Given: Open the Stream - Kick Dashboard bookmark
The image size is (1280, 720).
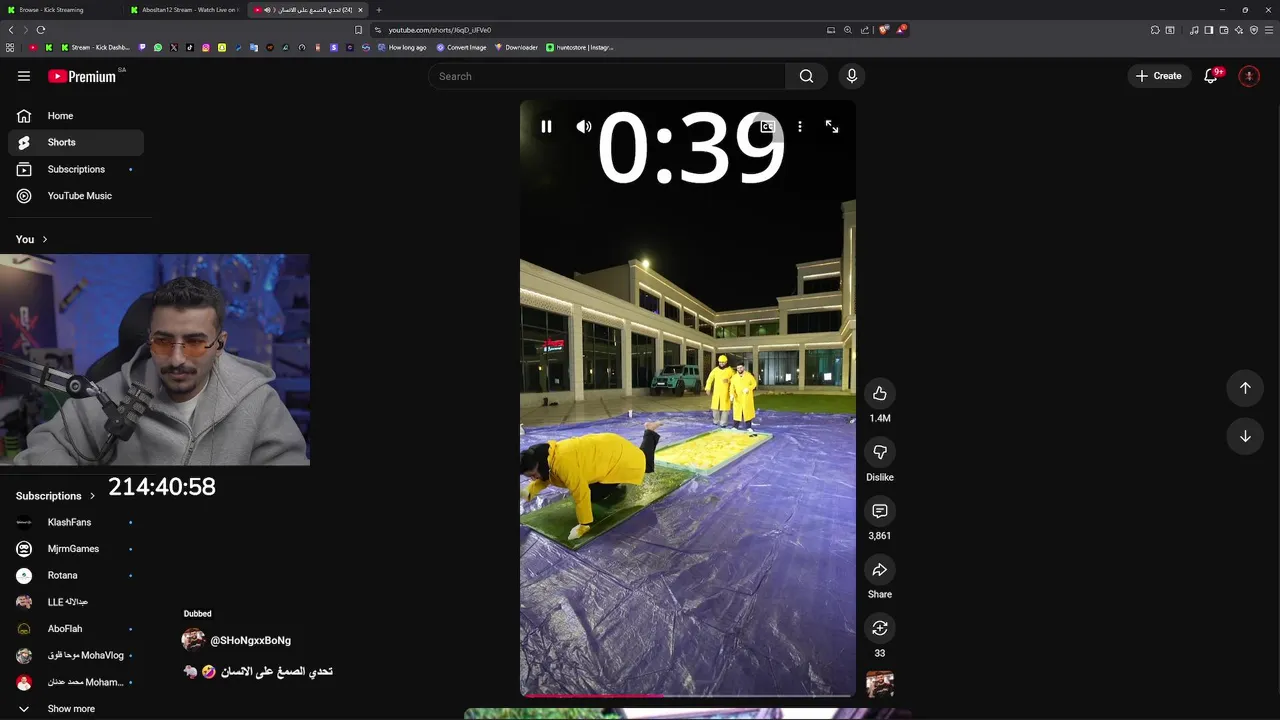Looking at the screenshot, I should [95, 47].
